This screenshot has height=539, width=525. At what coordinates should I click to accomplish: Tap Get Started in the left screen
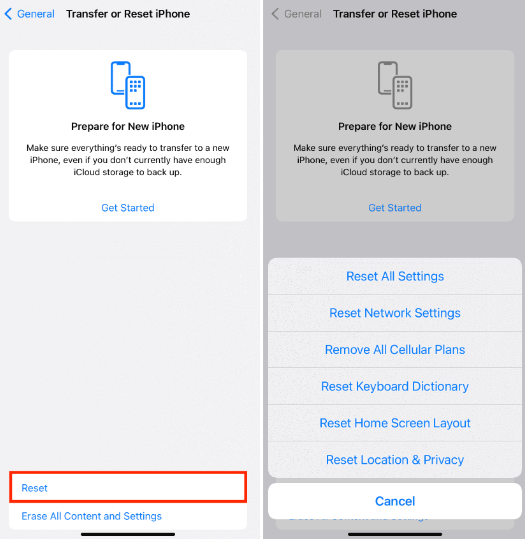tap(128, 208)
